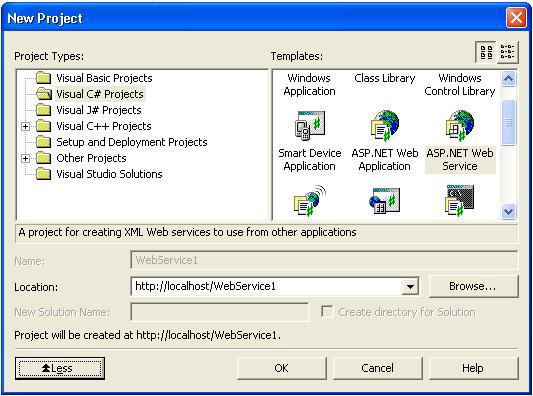Image resolution: width=533 pixels, height=396 pixels.
Task: Click the Setup and Deployment Projects folder icon
Action: click(44, 142)
